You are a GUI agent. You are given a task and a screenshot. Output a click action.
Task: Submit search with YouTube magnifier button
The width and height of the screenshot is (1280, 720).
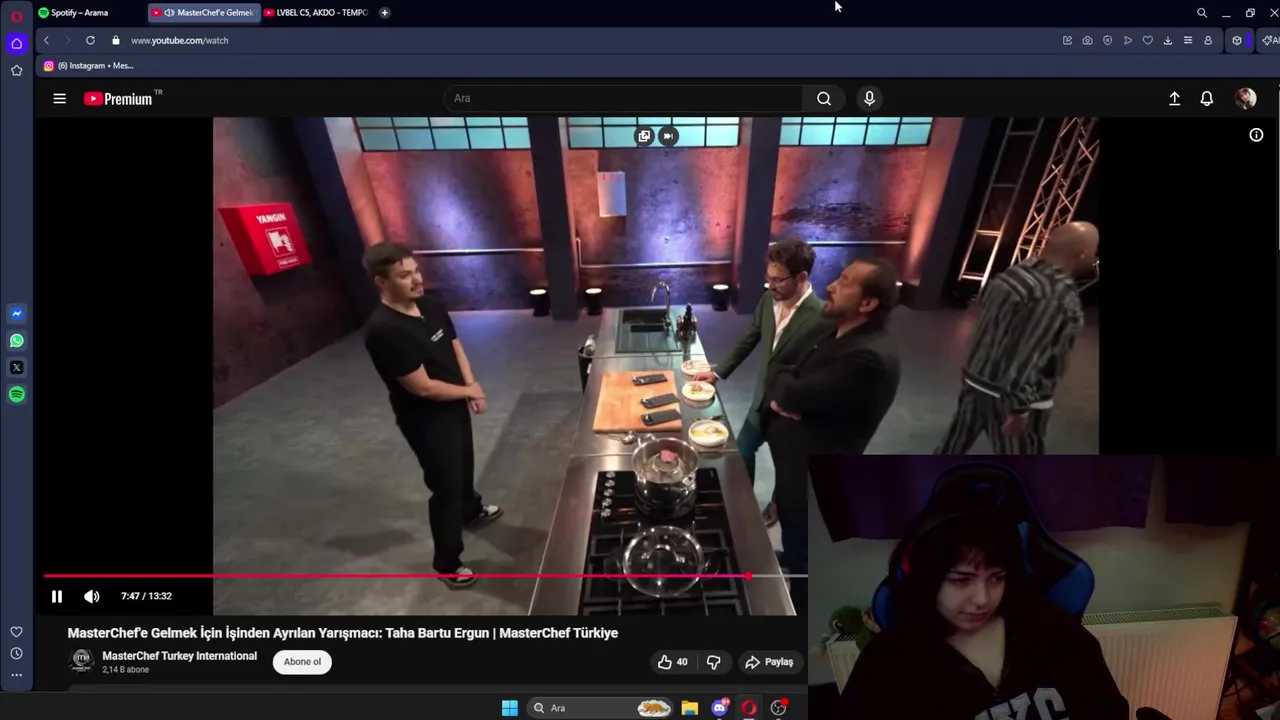click(x=824, y=98)
